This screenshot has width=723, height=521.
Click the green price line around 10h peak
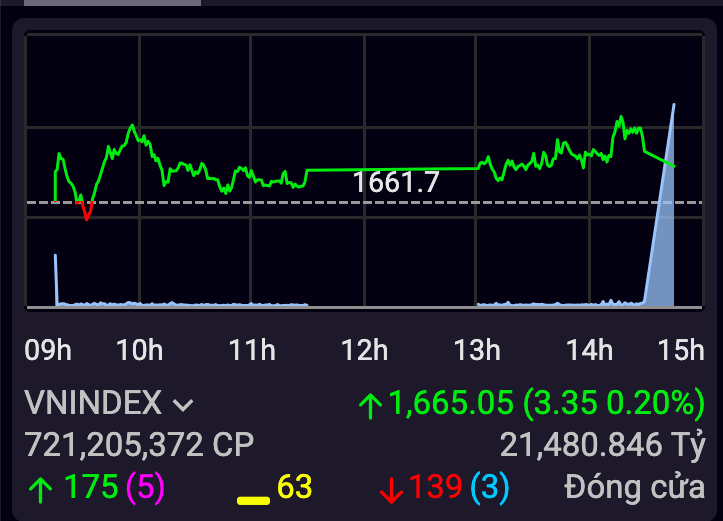(x=131, y=128)
